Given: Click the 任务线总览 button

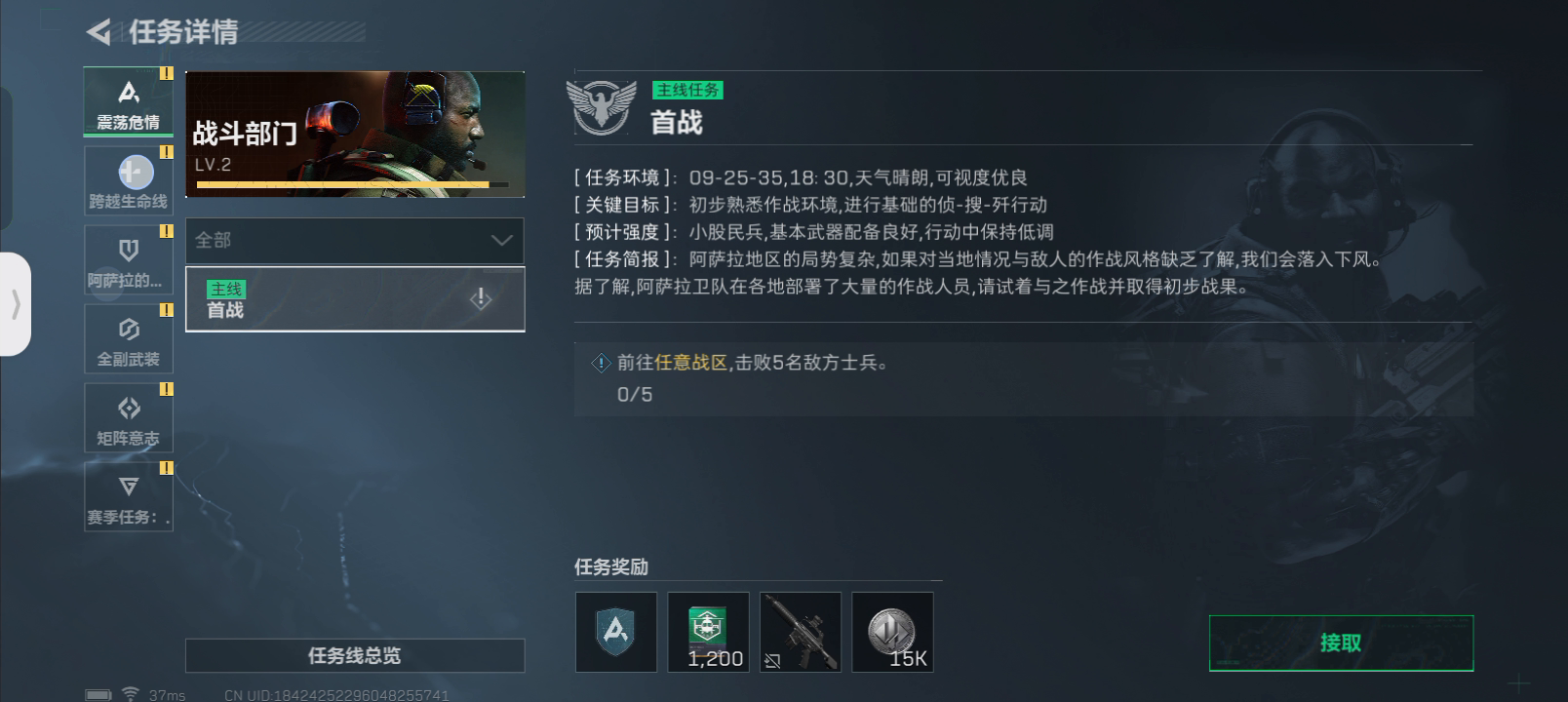Looking at the screenshot, I should click(355, 655).
